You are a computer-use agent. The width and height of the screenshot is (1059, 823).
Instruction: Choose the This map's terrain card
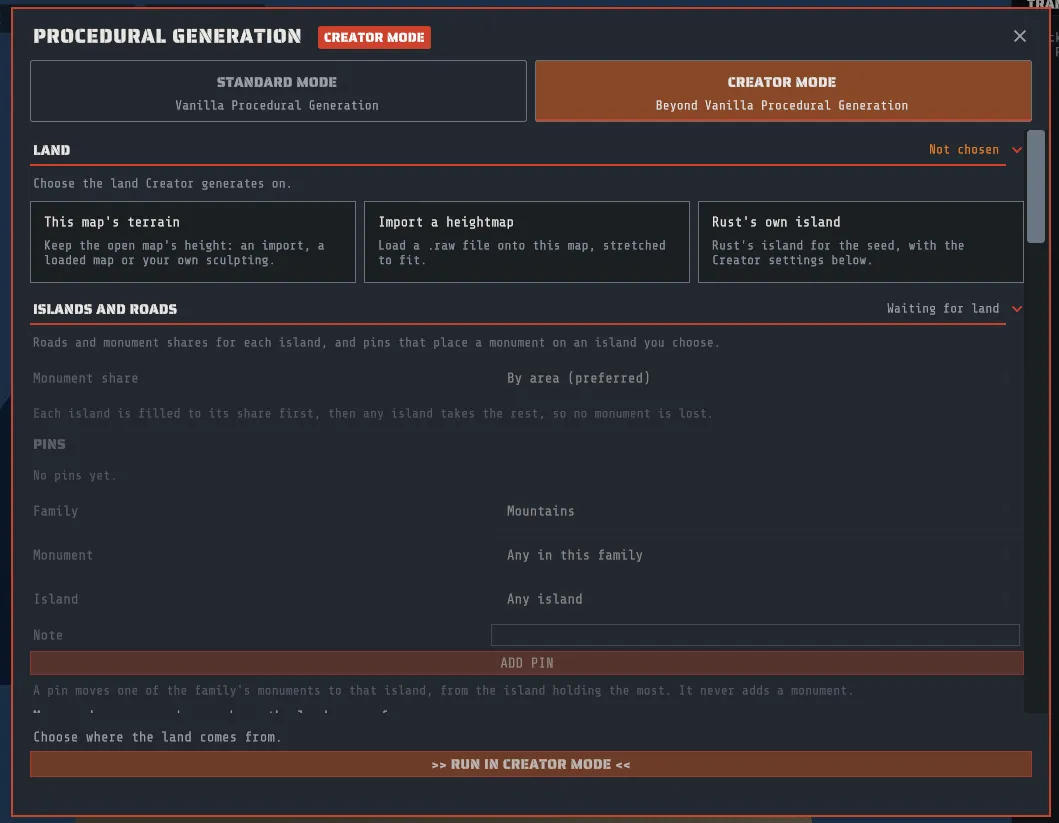192,242
